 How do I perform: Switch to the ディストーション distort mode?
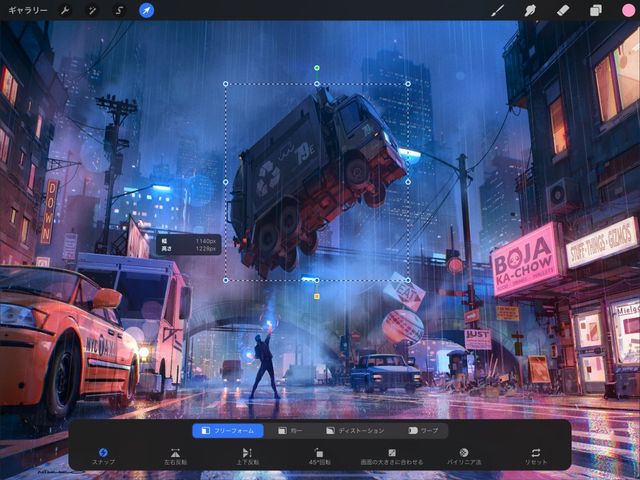tap(355, 431)
